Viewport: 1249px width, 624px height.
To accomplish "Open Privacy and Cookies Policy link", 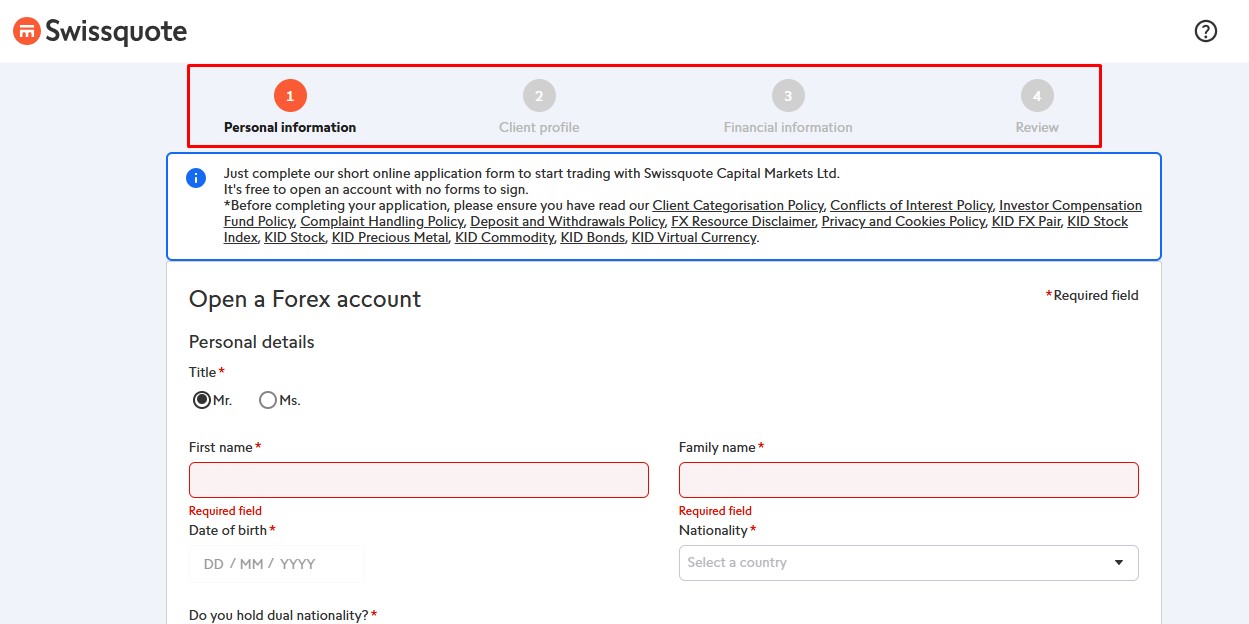I will pyautogui.click(x=903, y=222).
